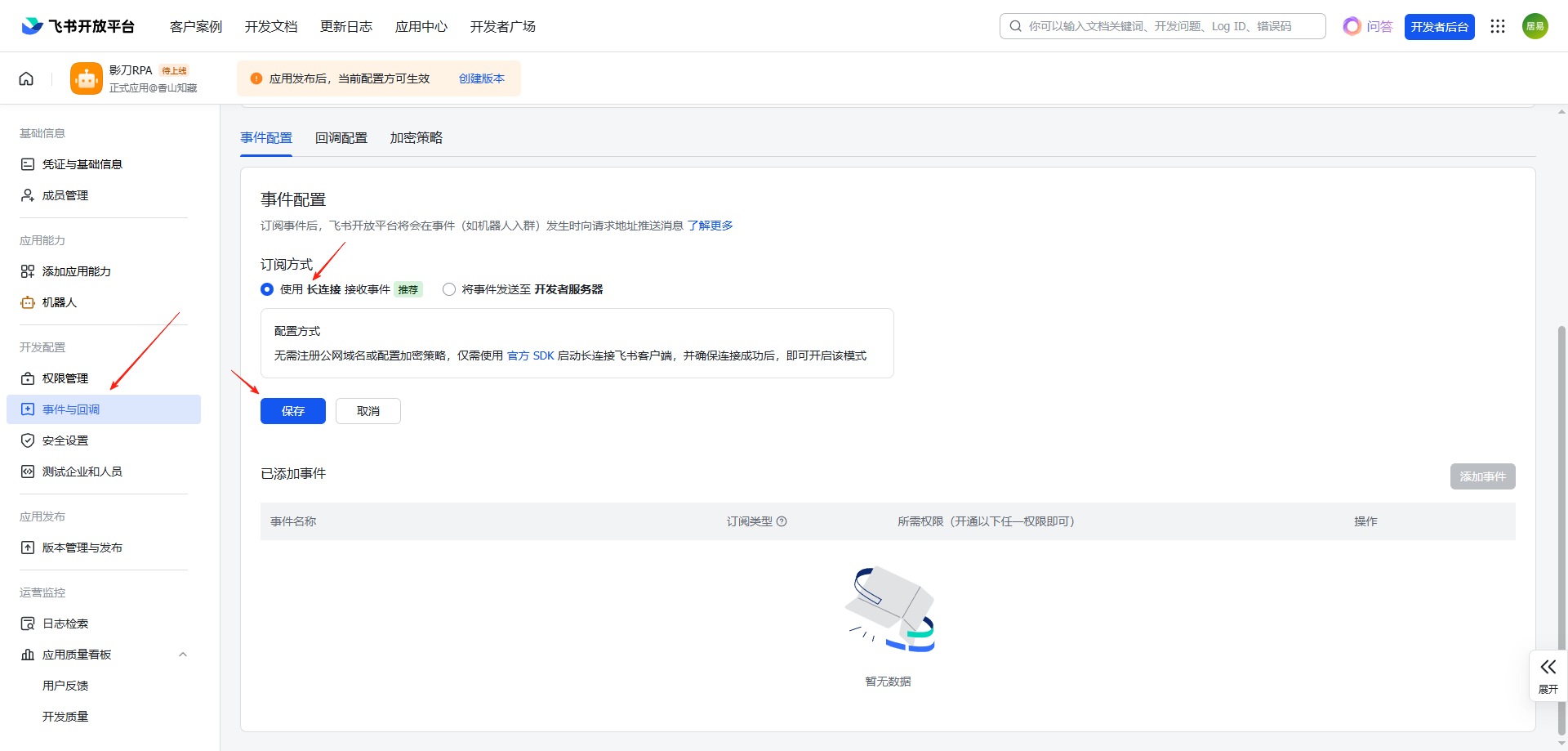Switch to the 回调配置 tab

[341, 138]
